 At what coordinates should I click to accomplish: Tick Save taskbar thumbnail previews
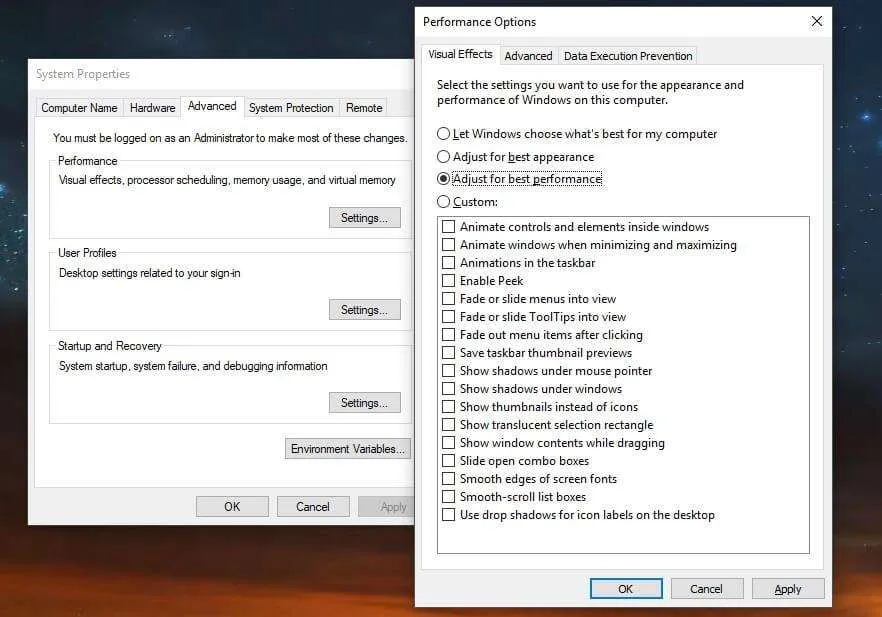[448, 353]
